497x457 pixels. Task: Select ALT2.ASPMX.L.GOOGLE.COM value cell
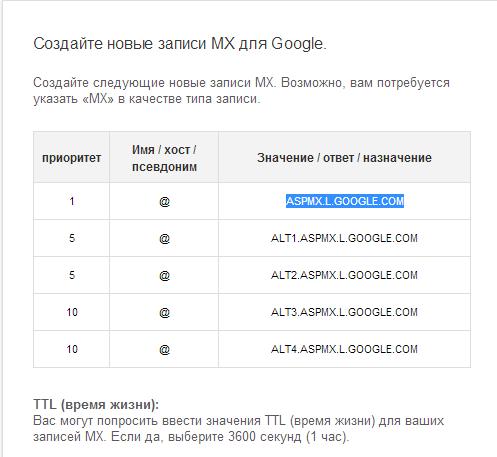coord(344,275)
